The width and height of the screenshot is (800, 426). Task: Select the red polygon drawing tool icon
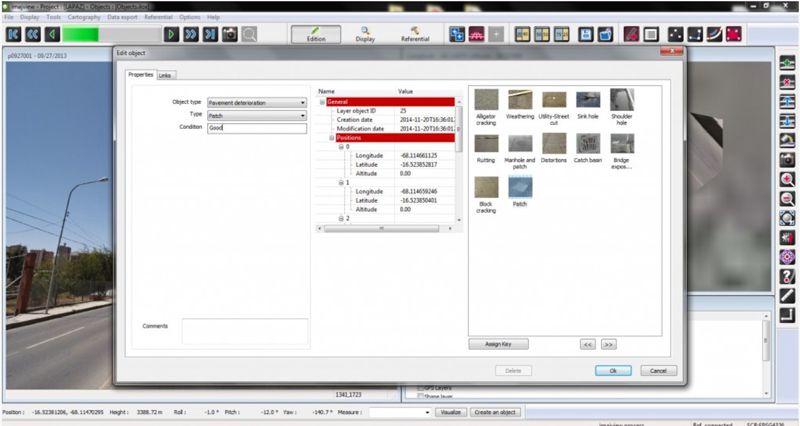coord(734,35)
